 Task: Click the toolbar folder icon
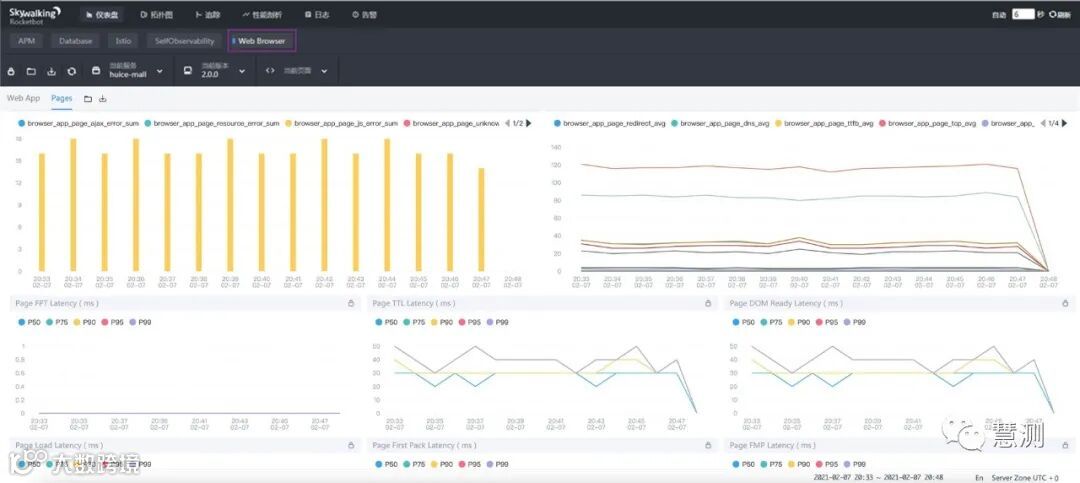point(31,71)
